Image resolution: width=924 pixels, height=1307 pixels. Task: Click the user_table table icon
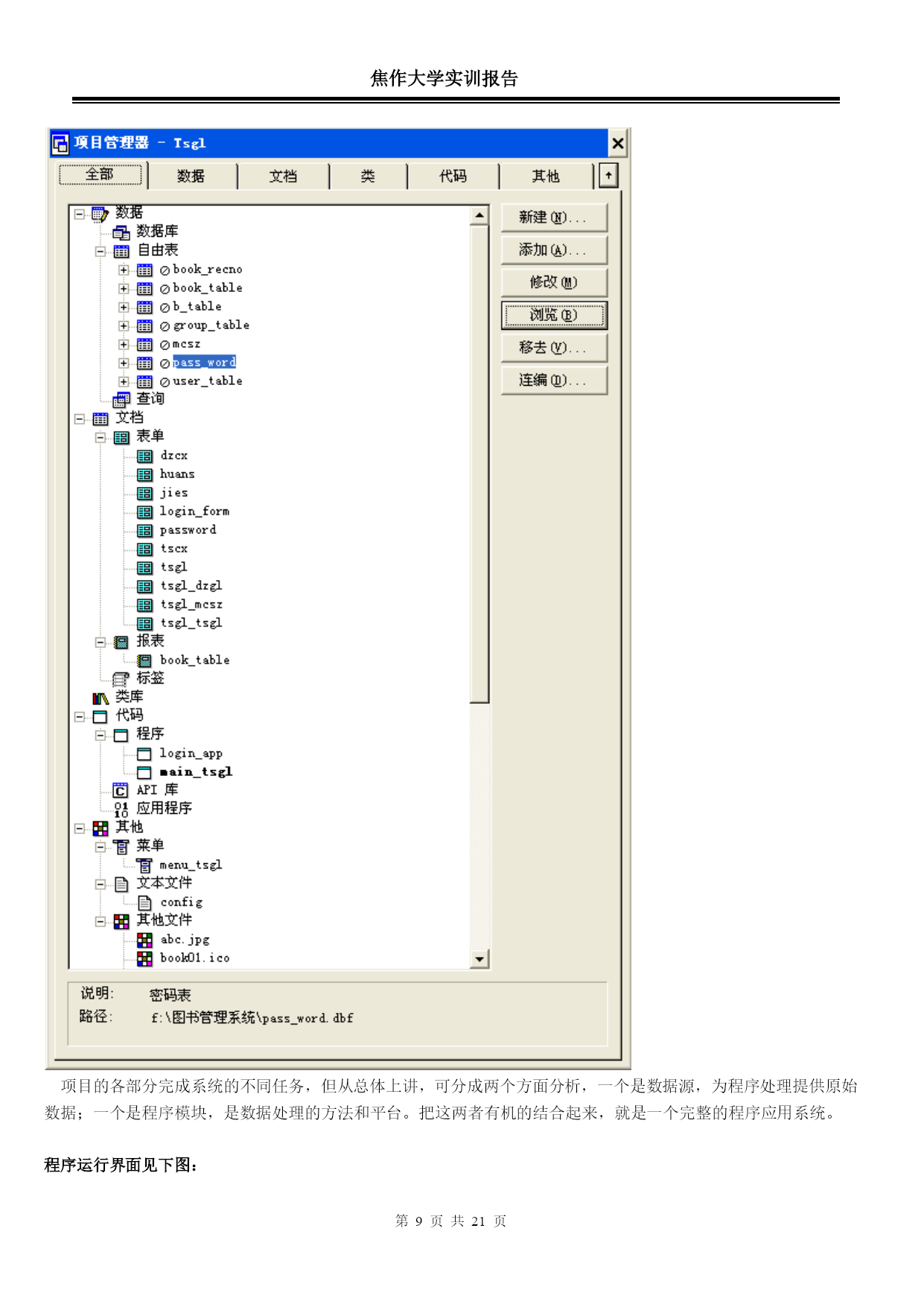pos(144,382)
